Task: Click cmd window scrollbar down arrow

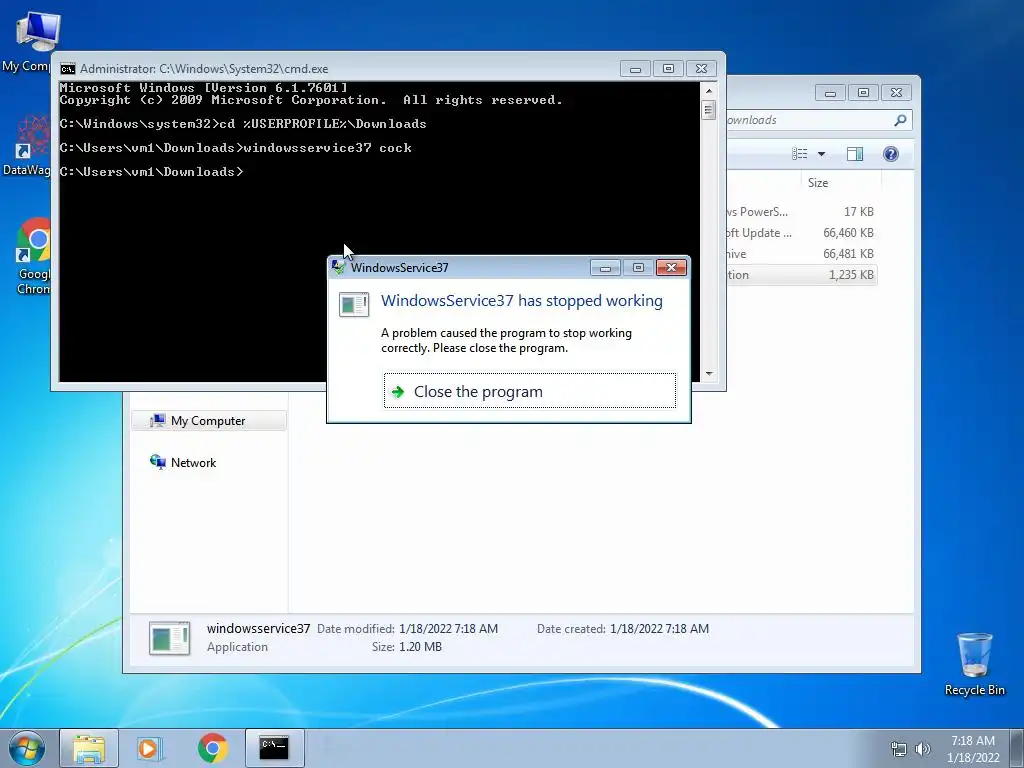Action: 709,374
